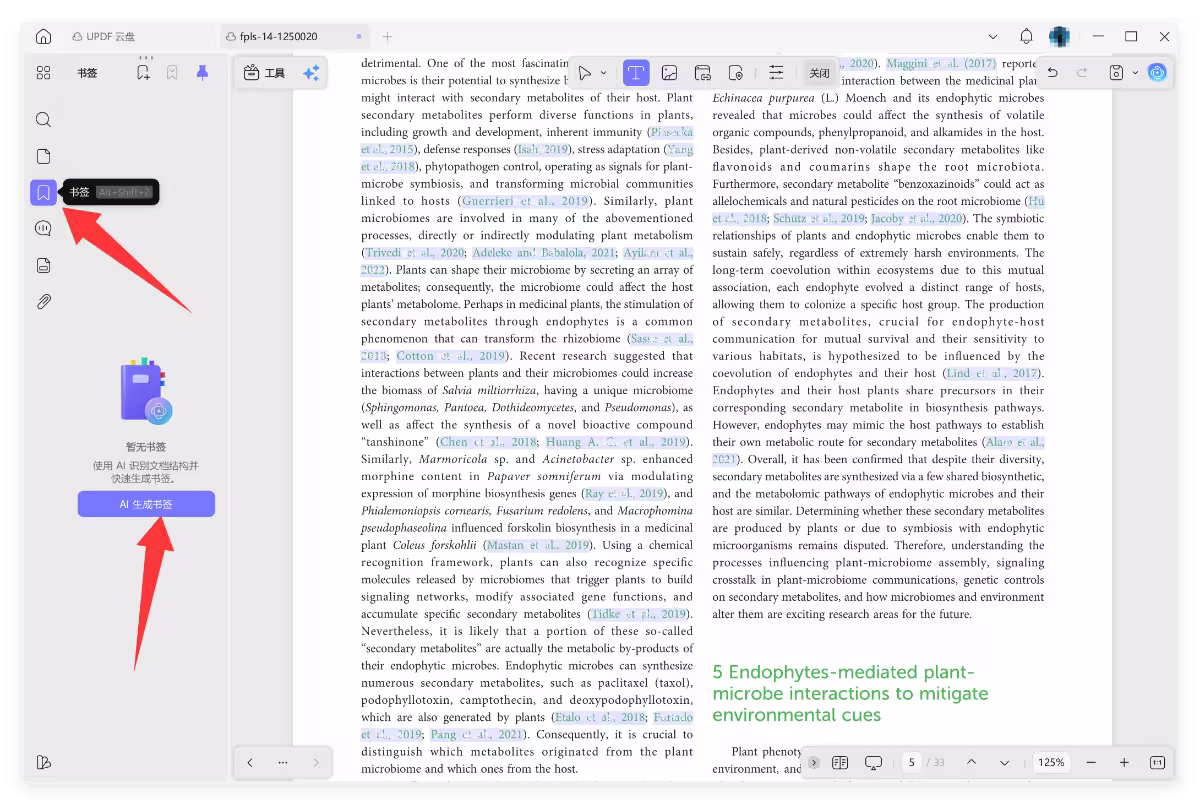
Task: Open the Adeleke and Babalola, 2021 citation
Action: [544, 252]
